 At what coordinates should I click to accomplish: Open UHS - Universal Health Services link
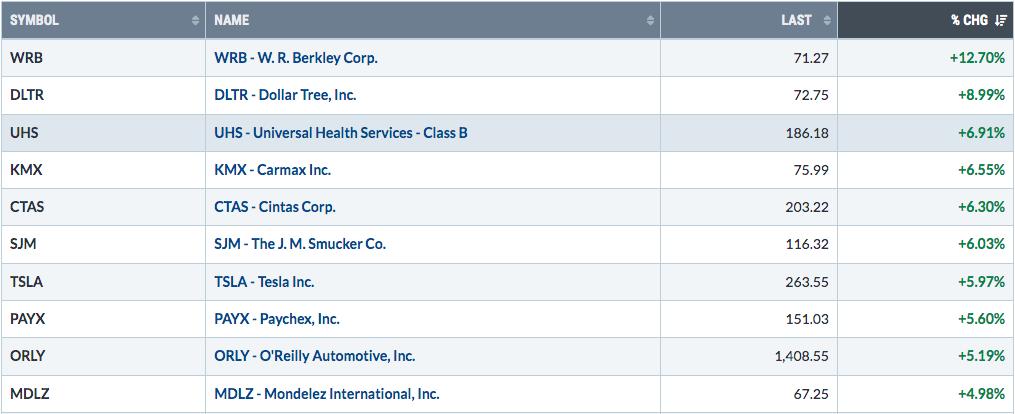(341, 133)
